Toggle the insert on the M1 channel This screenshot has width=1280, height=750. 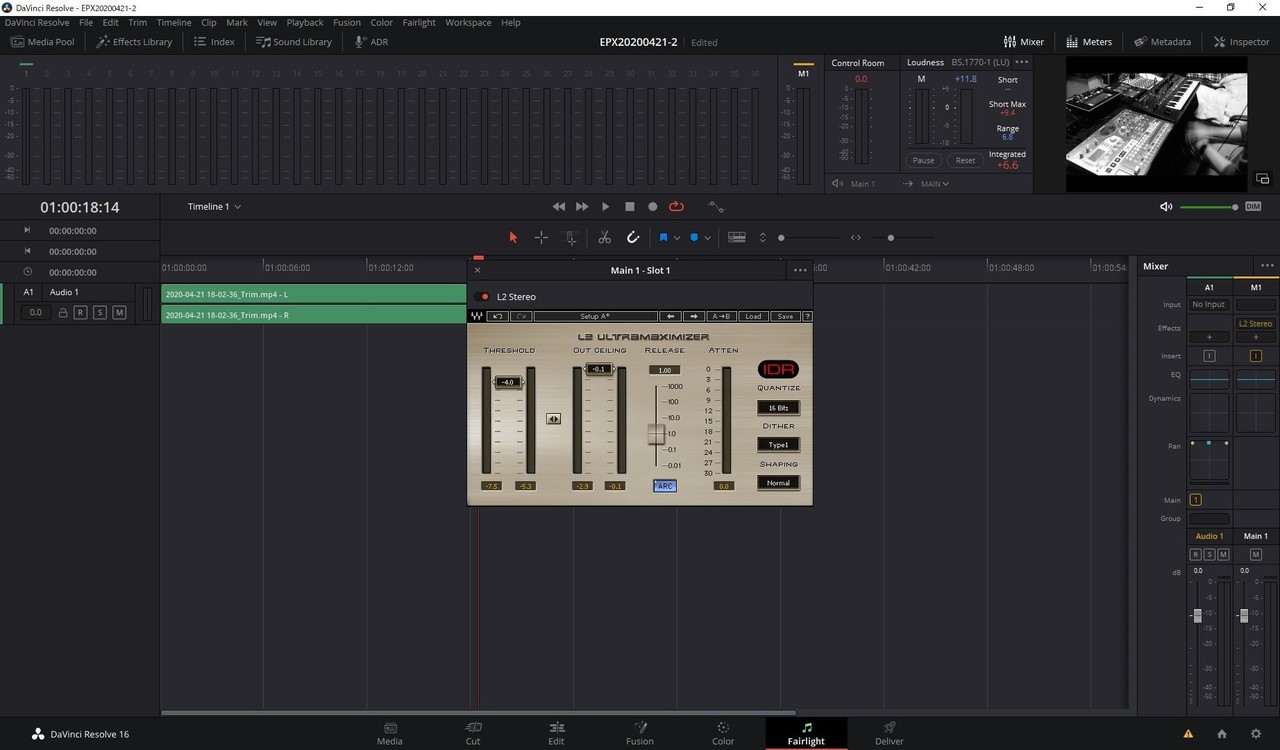[1256, 356]
